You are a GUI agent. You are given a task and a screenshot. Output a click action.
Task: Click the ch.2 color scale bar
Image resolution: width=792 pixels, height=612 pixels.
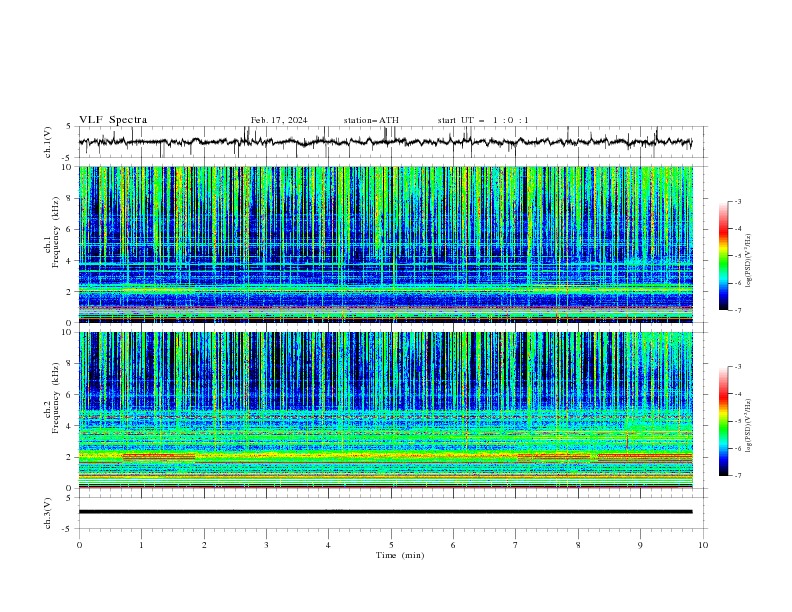724,421
